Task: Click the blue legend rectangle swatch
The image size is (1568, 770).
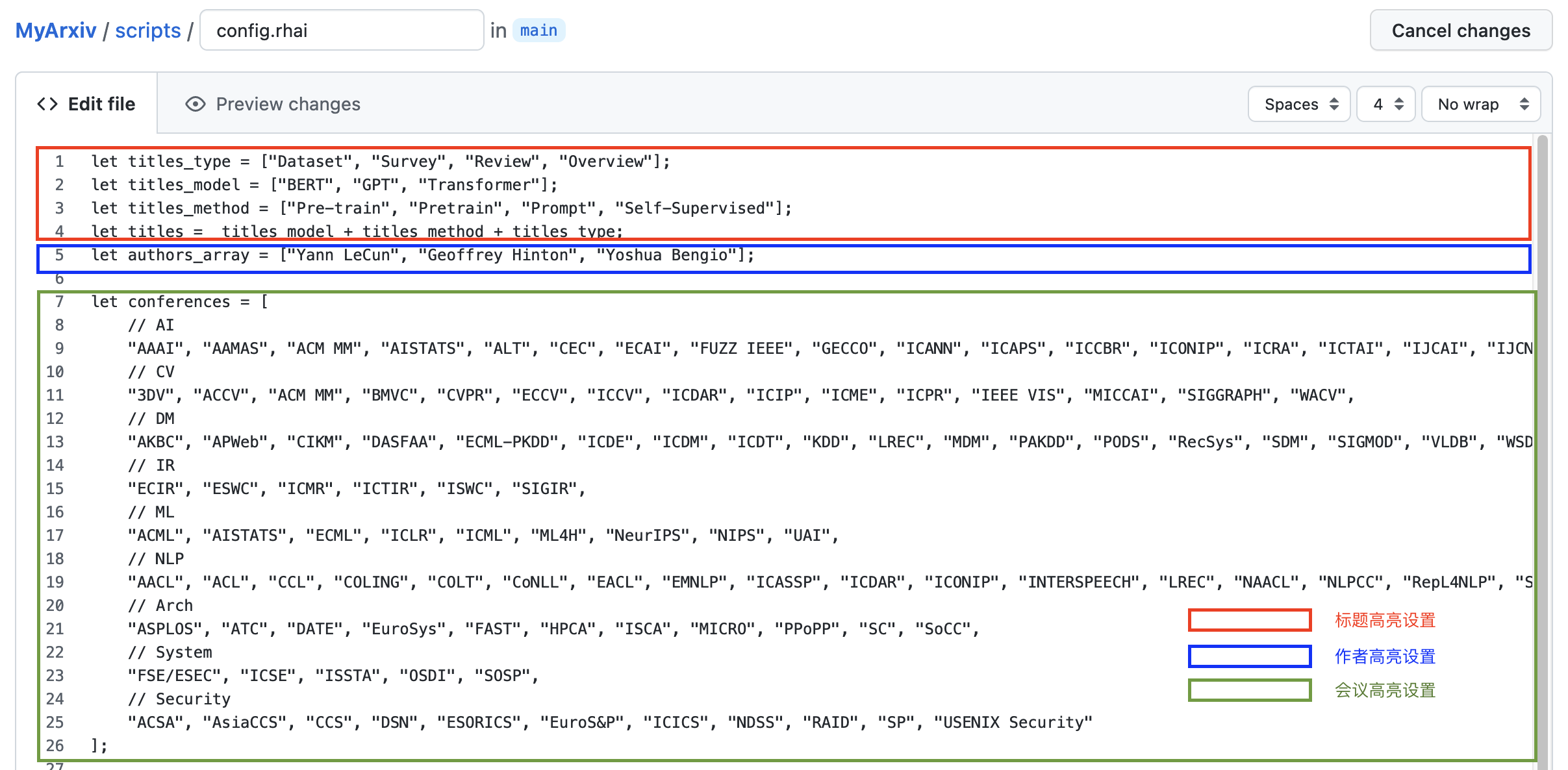Action: (x=1249, y=656)
